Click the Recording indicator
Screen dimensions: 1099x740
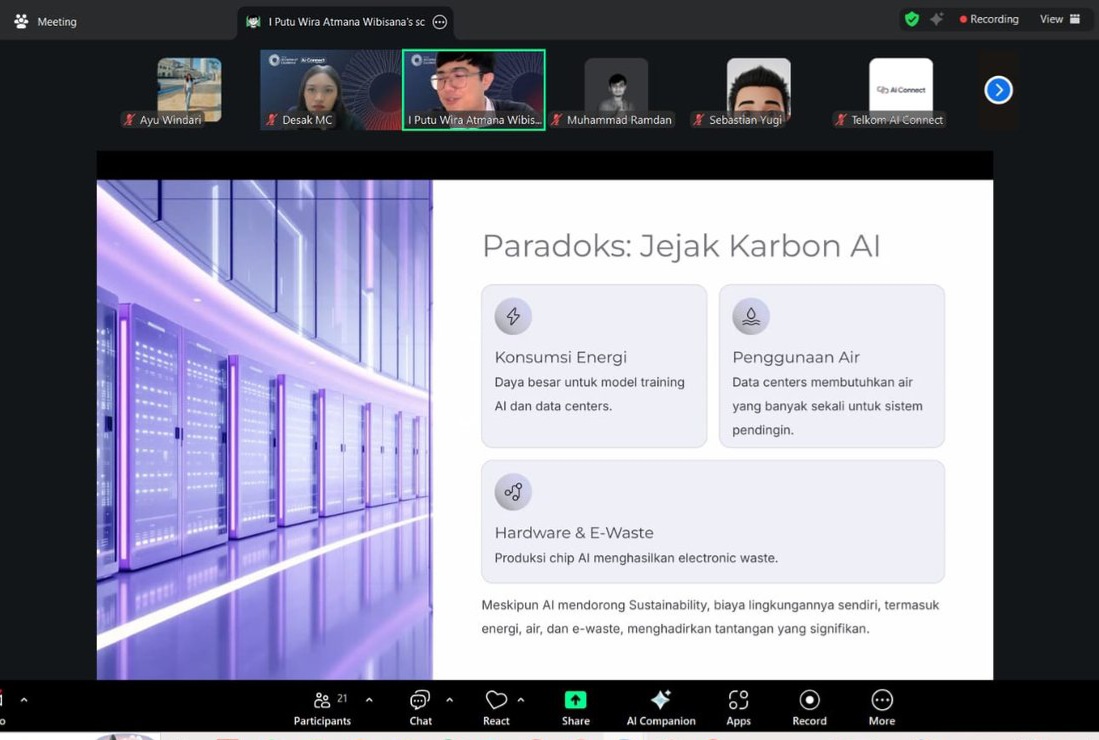(x=988, y=19)
